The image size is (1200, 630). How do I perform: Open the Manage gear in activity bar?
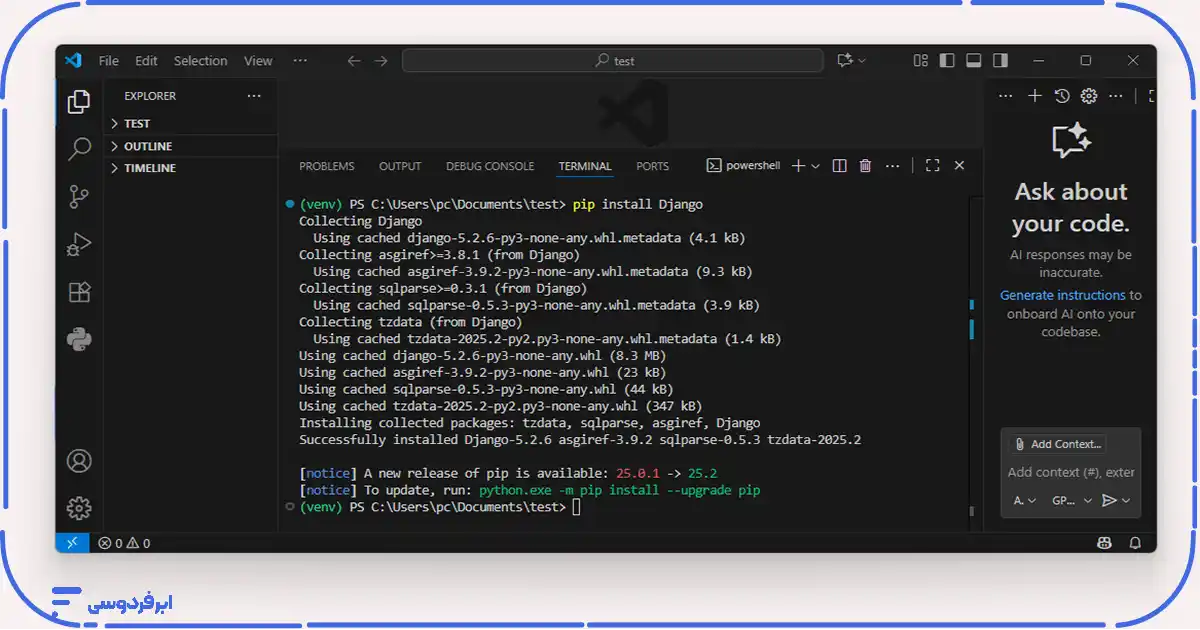coord(79,508)
